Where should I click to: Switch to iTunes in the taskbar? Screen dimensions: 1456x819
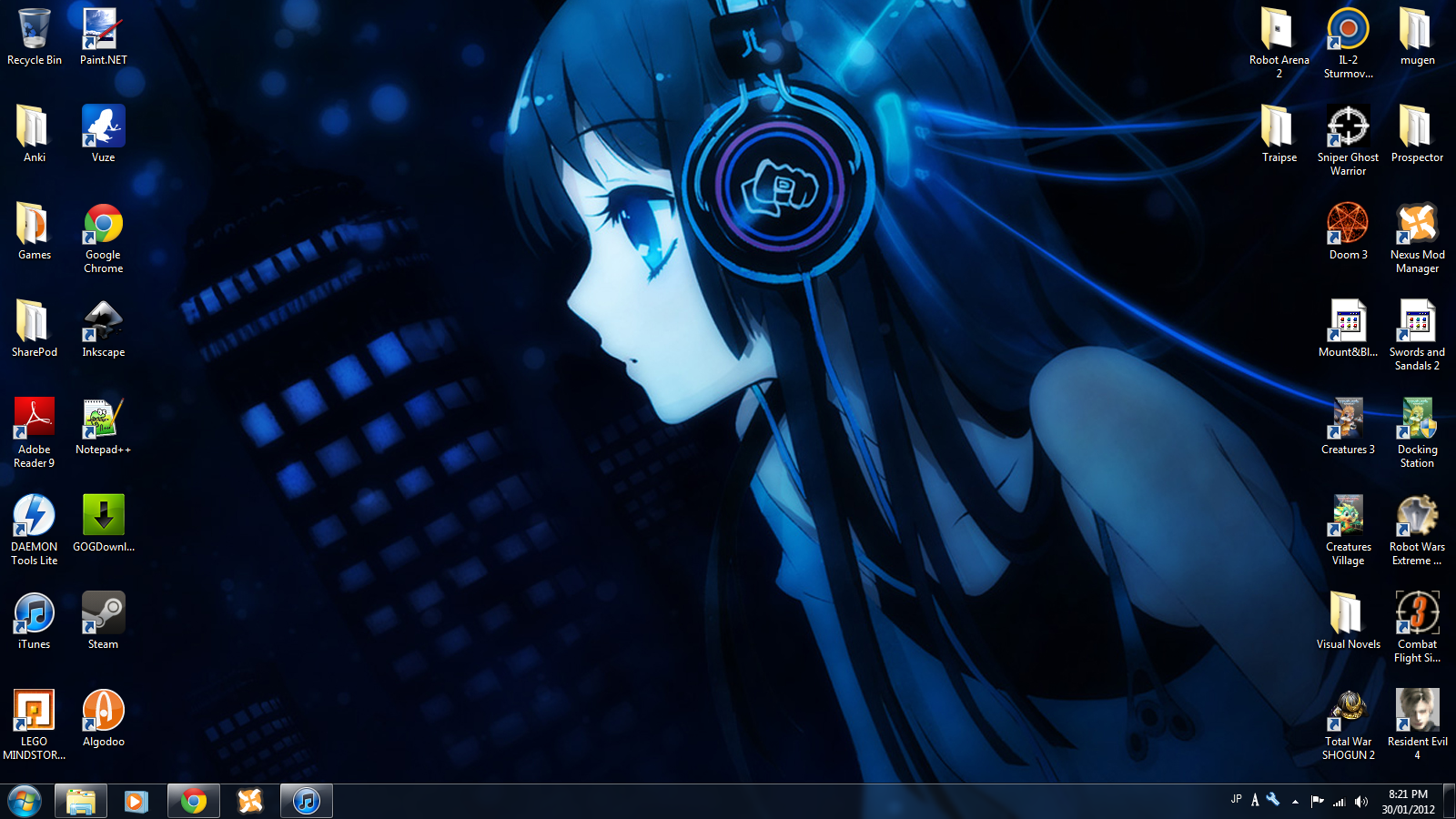pyautogui.click(x=306, y=801)
